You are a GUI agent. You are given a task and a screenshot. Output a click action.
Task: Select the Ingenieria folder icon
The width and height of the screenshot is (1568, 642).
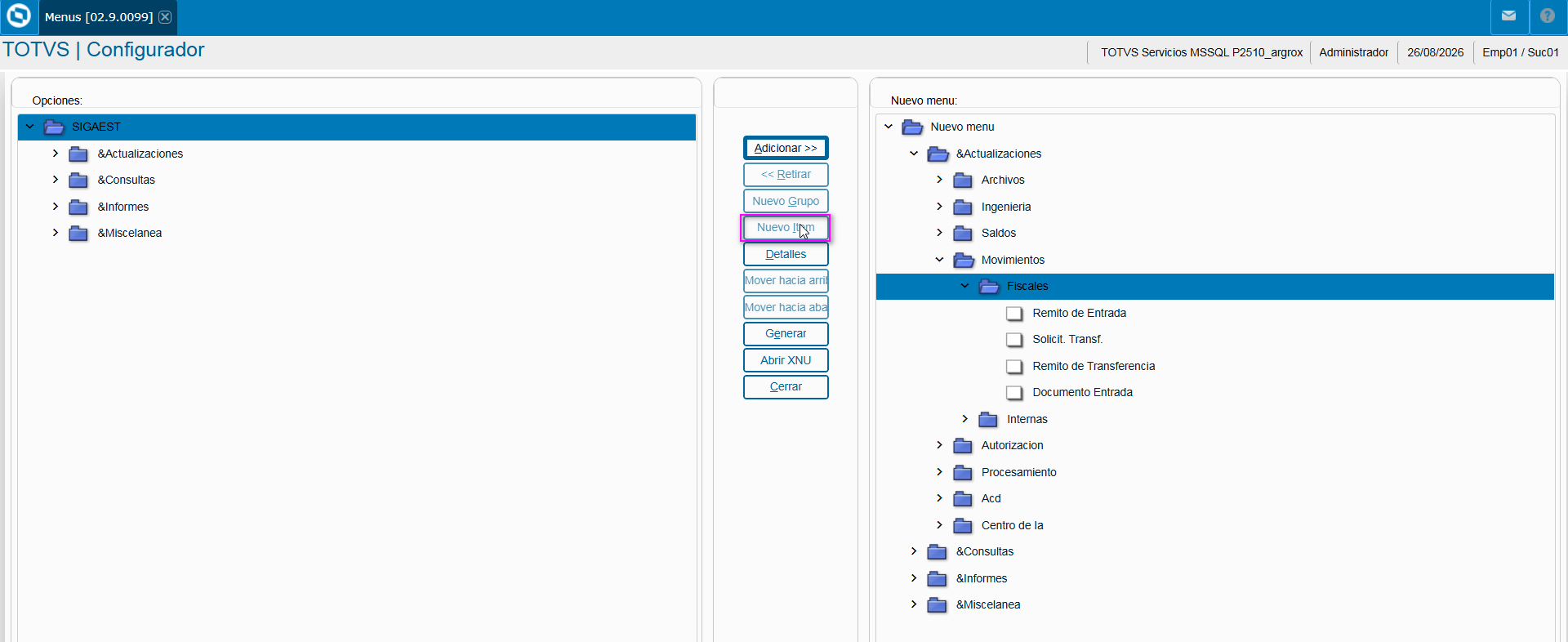tap(963, 207)
